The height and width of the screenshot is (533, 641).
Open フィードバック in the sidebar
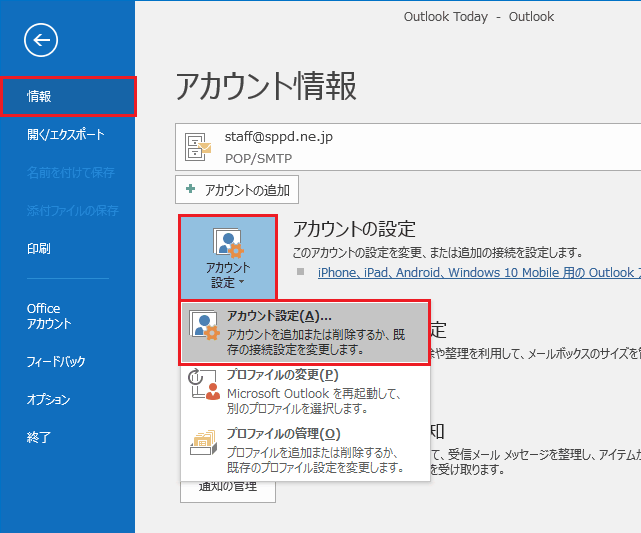[x=56, y=361]
